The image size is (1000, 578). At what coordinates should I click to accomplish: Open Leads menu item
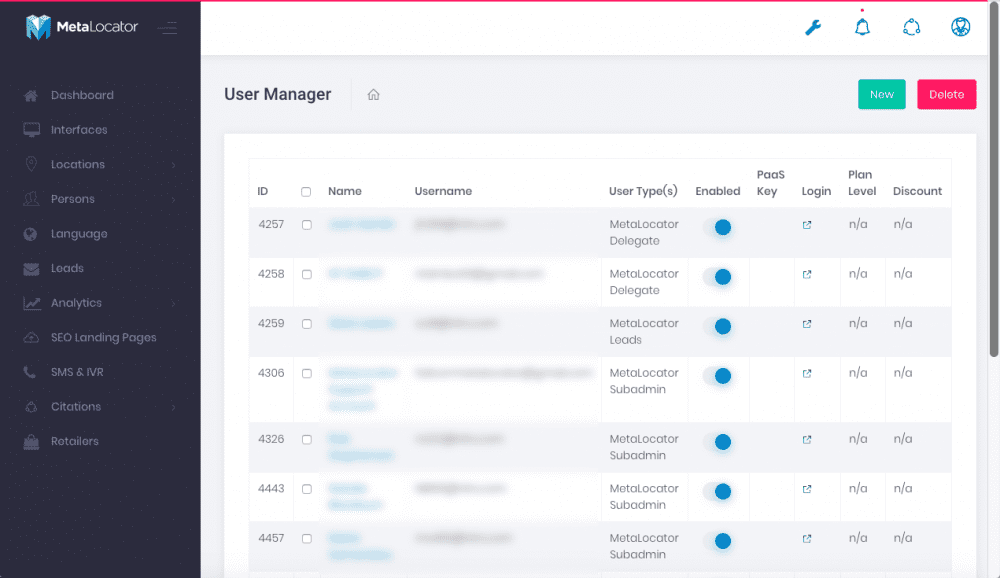(x=67, y=268)
